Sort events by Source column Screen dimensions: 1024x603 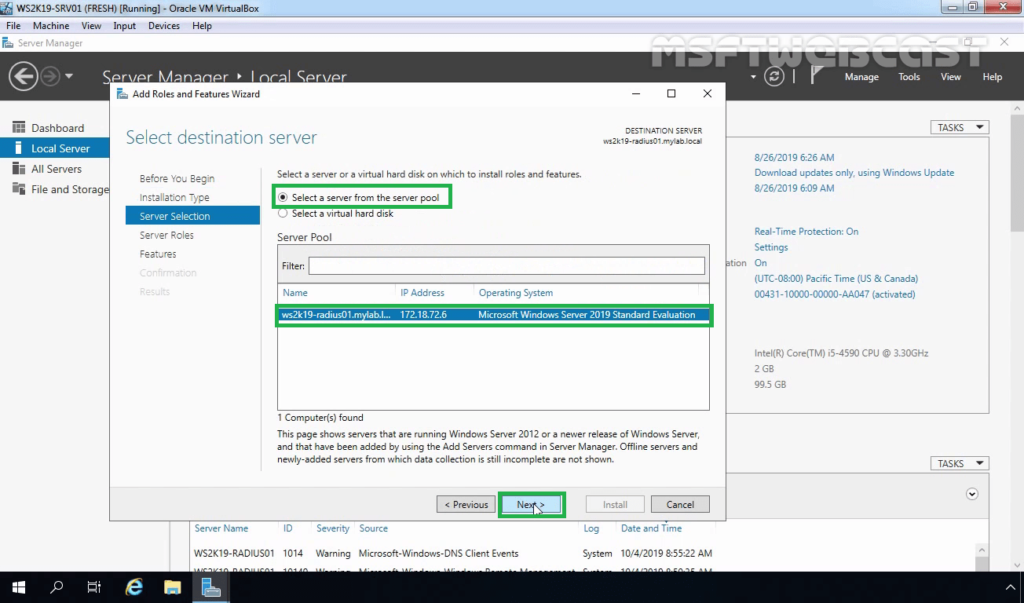pos(373,528)
